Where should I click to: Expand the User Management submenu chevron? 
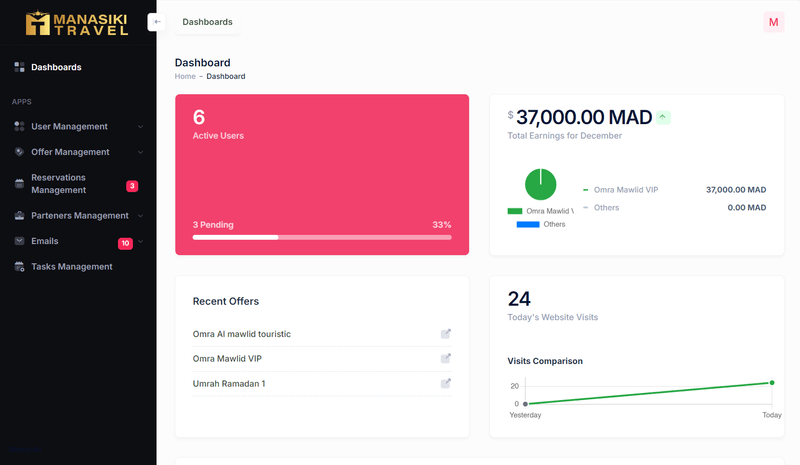[140, 127]
